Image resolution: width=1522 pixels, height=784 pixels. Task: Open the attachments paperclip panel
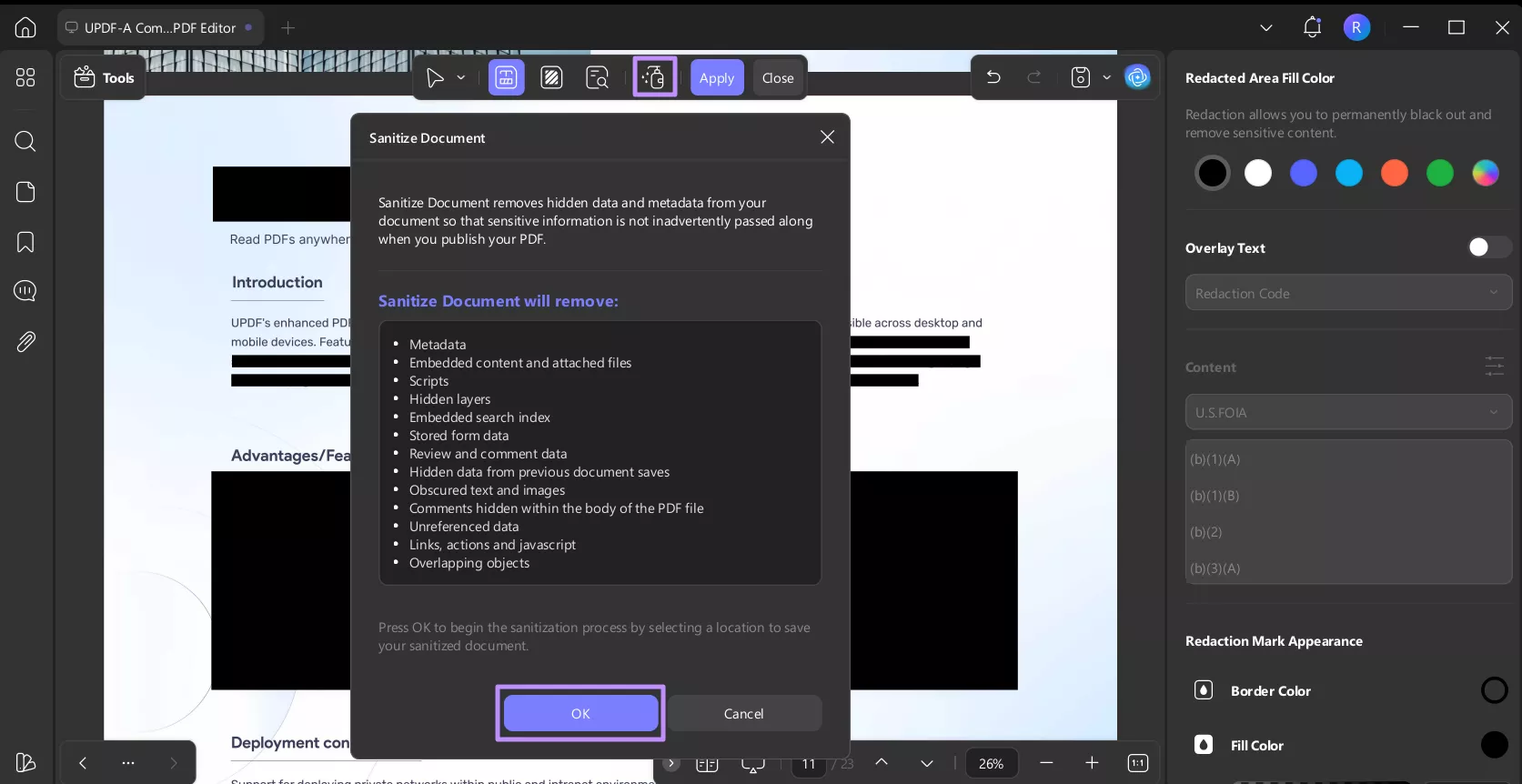pos(25,342)
